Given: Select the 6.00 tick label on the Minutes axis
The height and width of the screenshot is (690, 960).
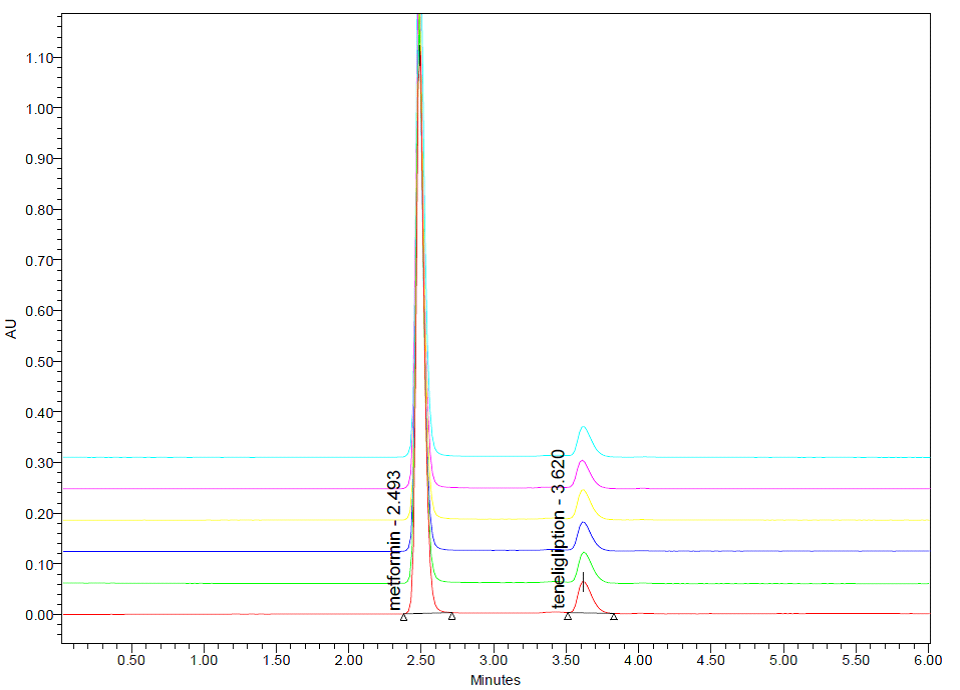Looking at the screenshot, I should (x=928, y=661).
